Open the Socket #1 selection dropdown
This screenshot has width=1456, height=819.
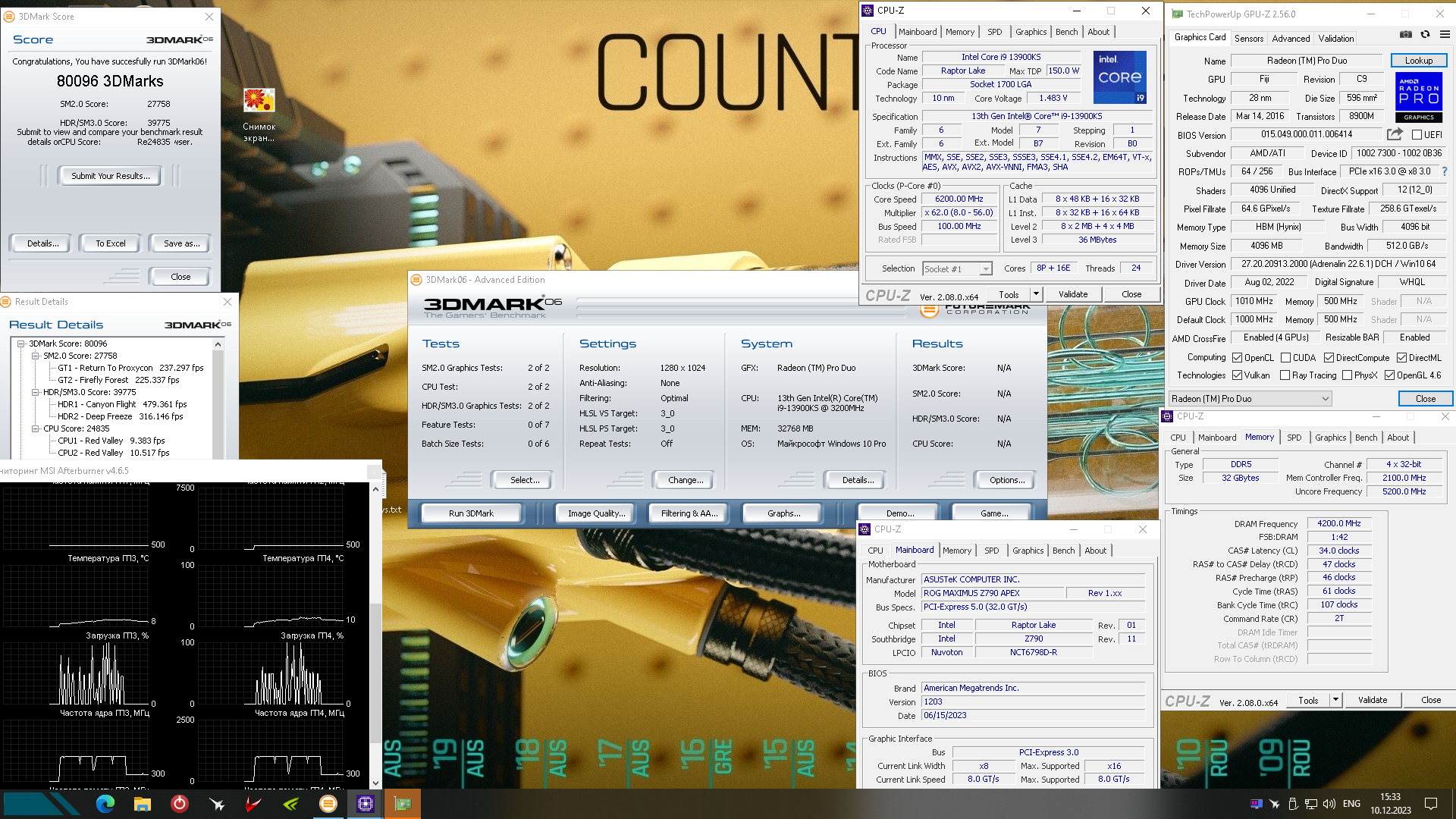[x=957, y=269]
